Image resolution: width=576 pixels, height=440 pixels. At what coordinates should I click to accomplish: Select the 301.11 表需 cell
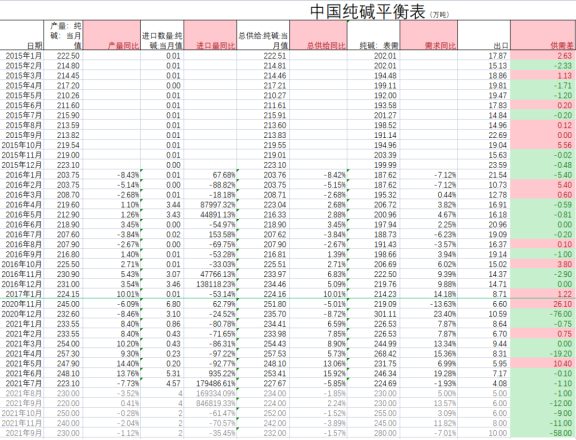click(373, 314)
